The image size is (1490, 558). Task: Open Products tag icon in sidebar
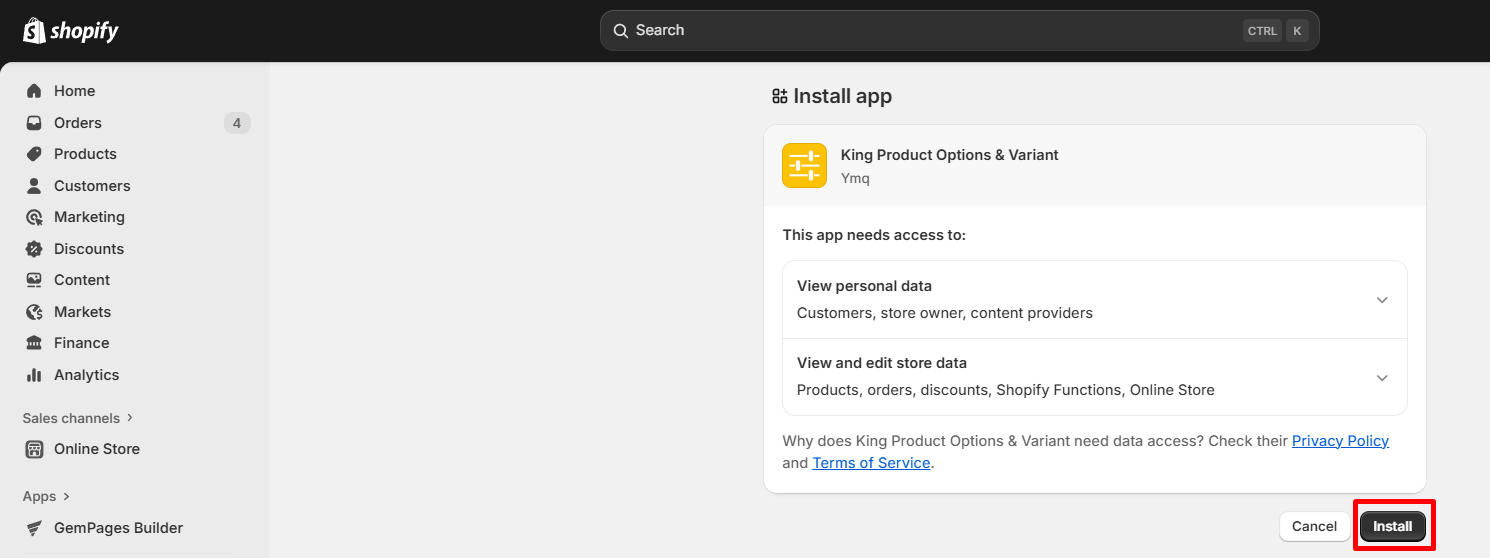tap(34, 154)
